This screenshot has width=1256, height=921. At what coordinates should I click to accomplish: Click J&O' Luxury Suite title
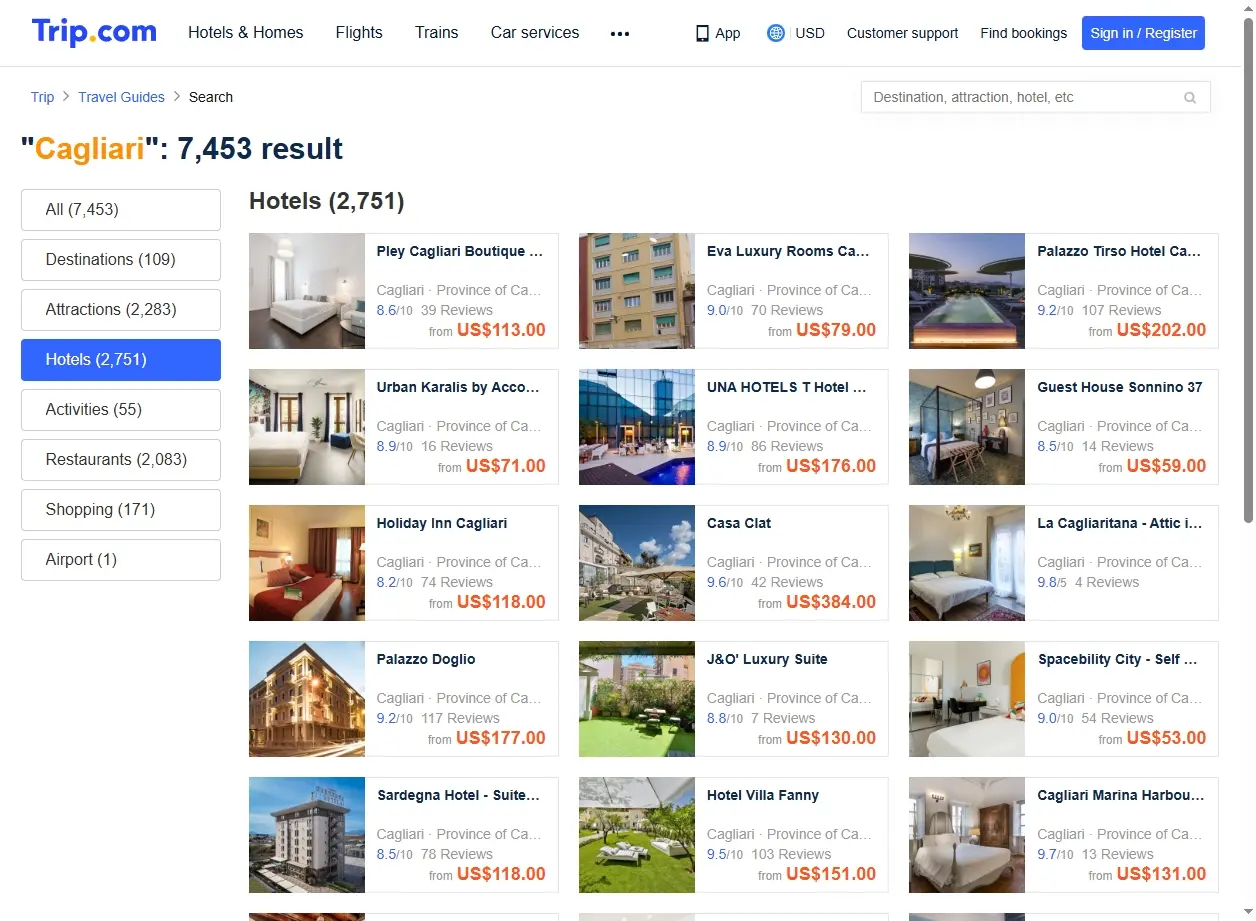point(767,659)
